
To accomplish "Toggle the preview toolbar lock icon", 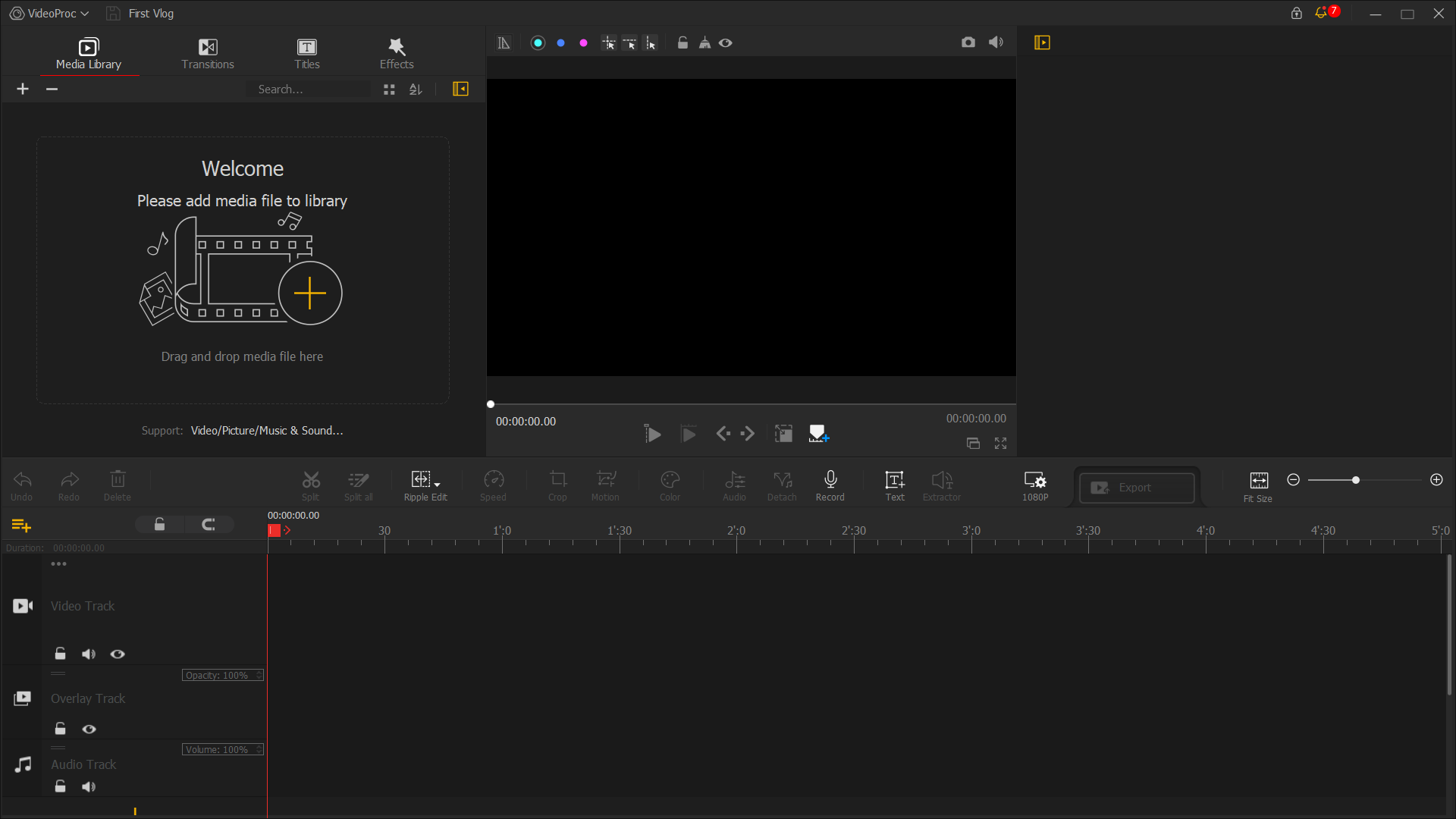I will tap(682, 43).
